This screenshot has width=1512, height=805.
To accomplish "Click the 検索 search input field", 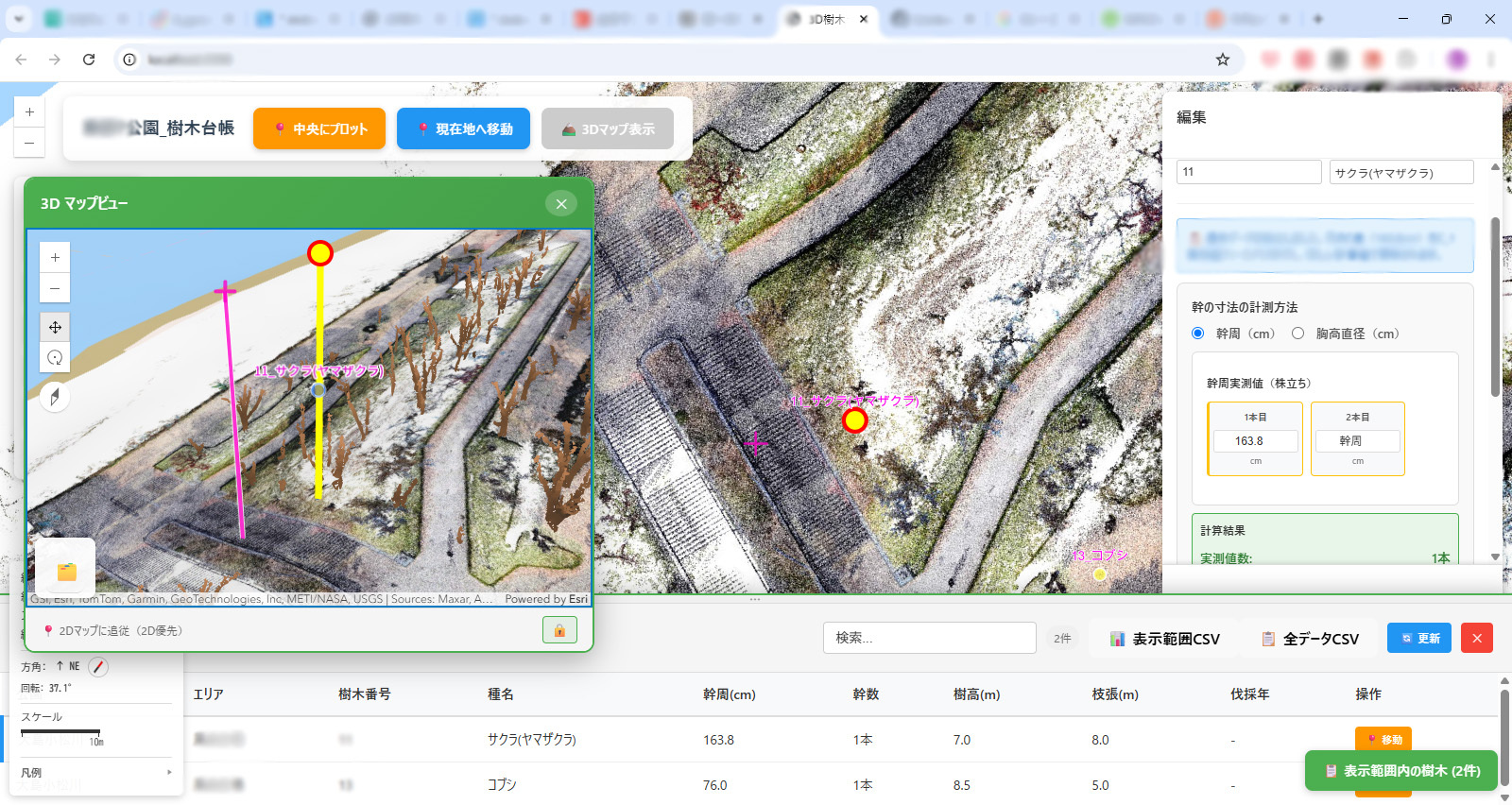I will [x=929, y=639].
